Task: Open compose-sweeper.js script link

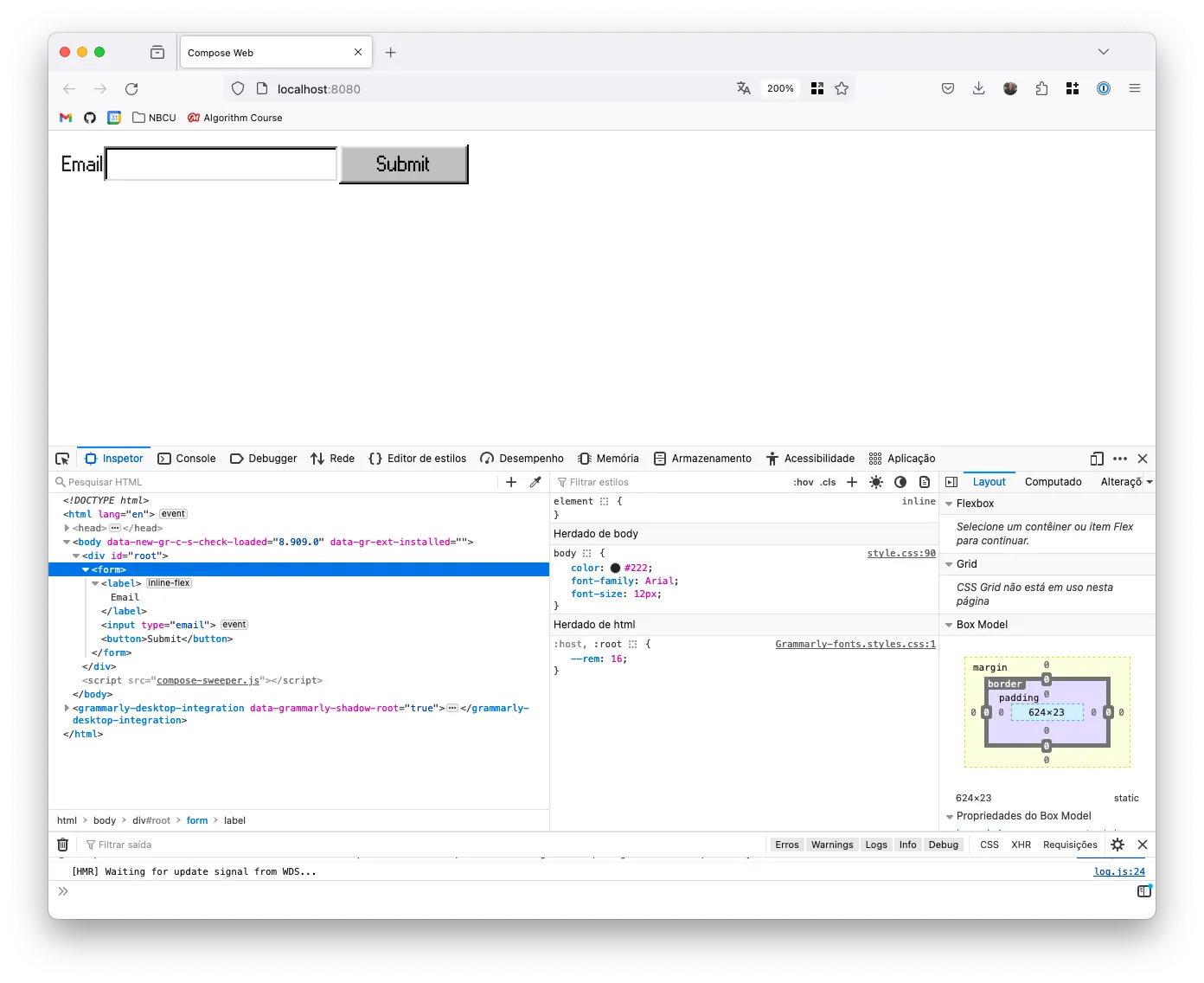Action: [208, 680]
